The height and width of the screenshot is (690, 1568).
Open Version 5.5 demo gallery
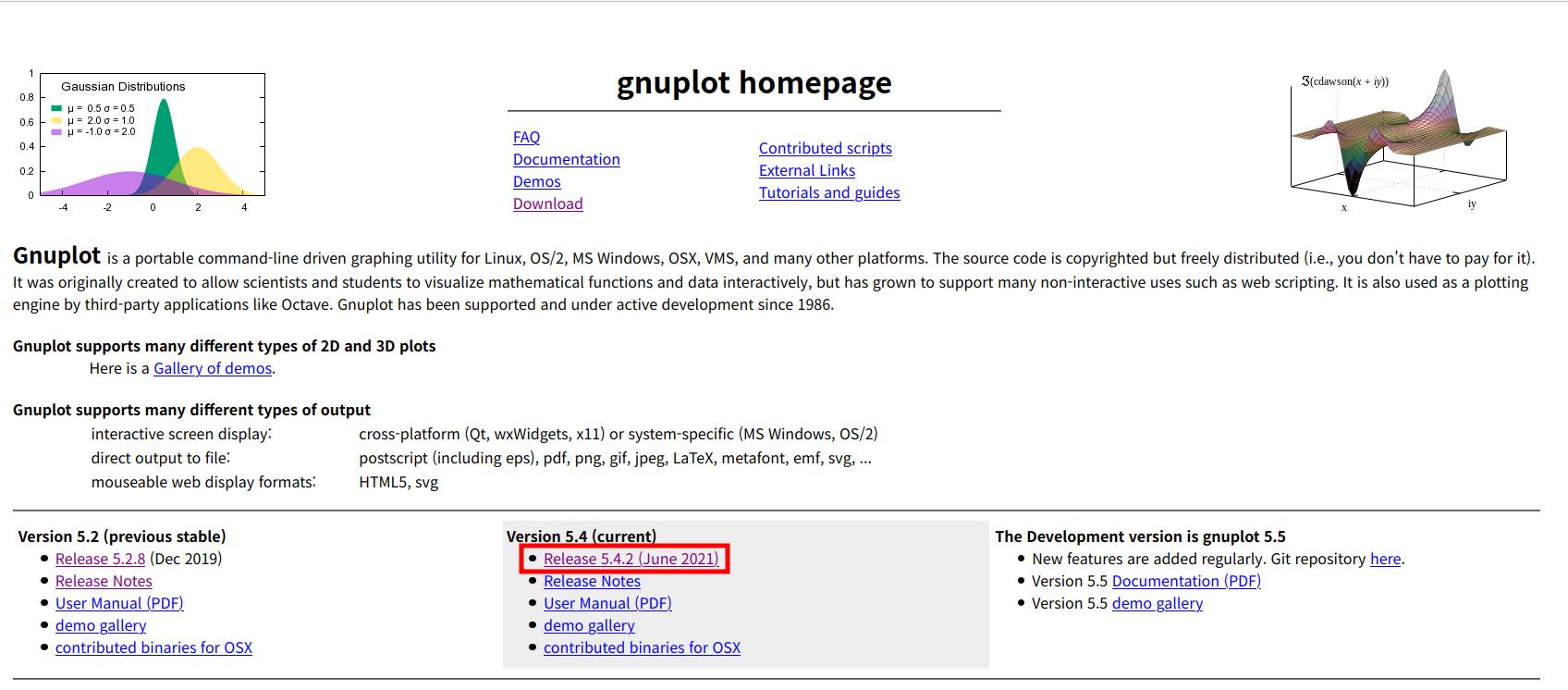click(x=1158, y=603)
